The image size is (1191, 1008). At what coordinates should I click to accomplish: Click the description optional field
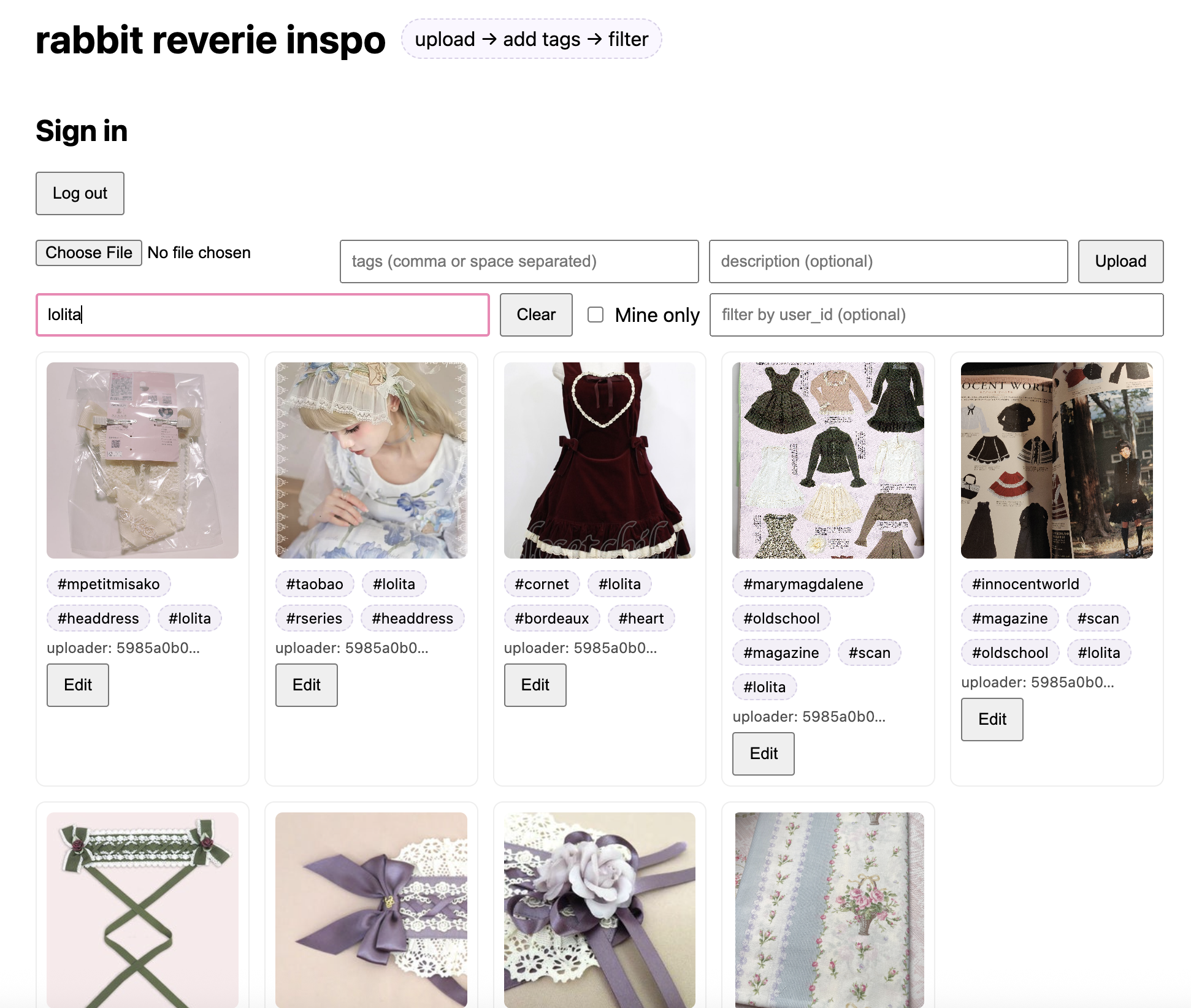[887, 261]
